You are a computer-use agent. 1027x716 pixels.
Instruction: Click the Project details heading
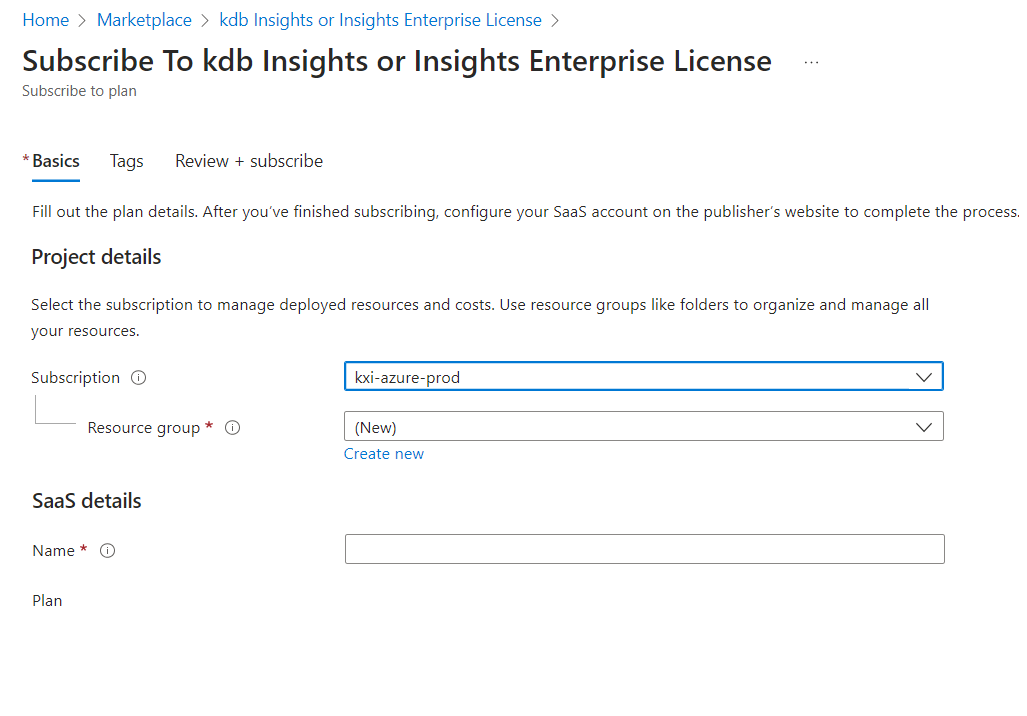click(96, 257)
